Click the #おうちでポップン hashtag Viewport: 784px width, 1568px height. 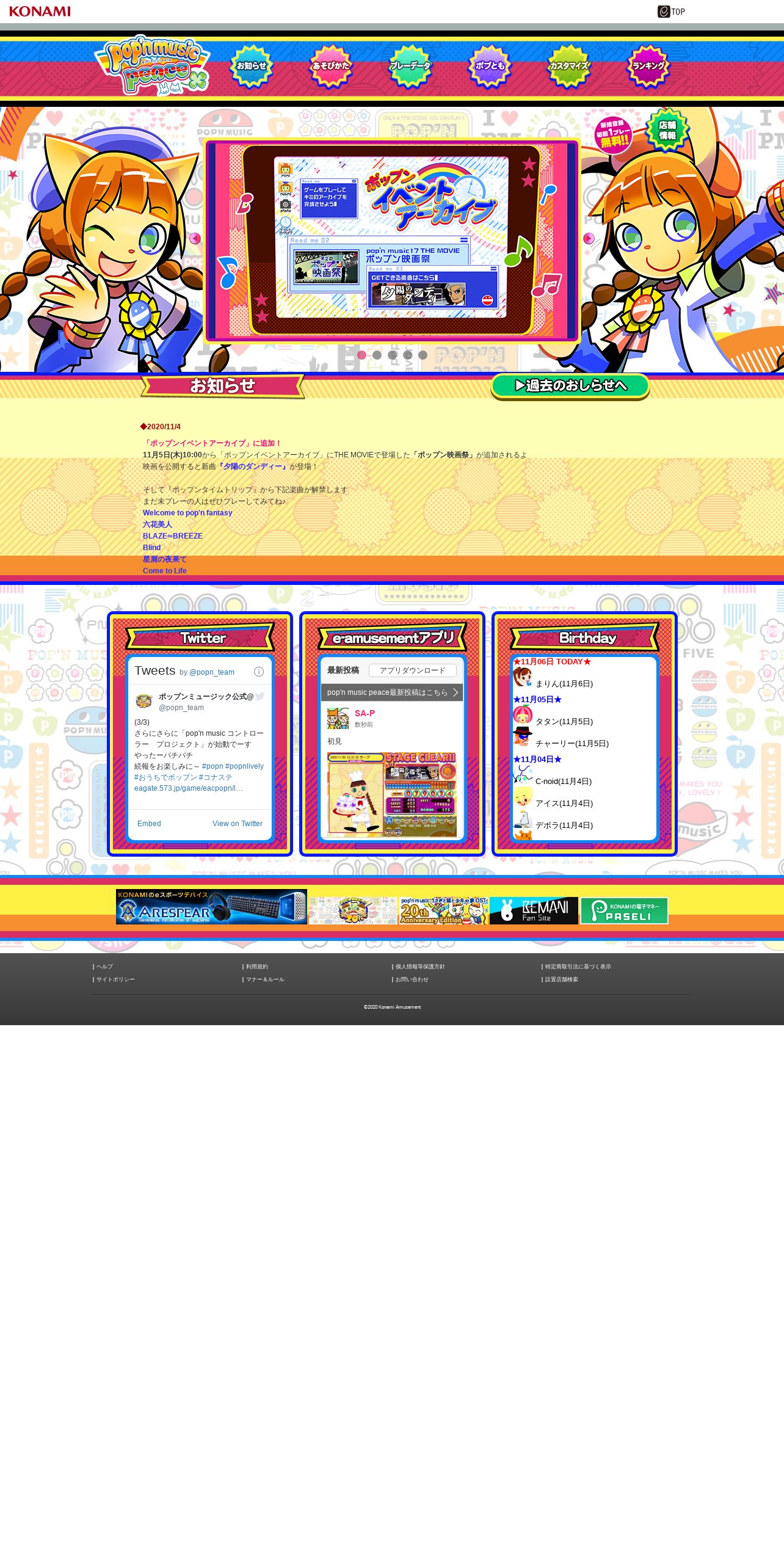165,777
